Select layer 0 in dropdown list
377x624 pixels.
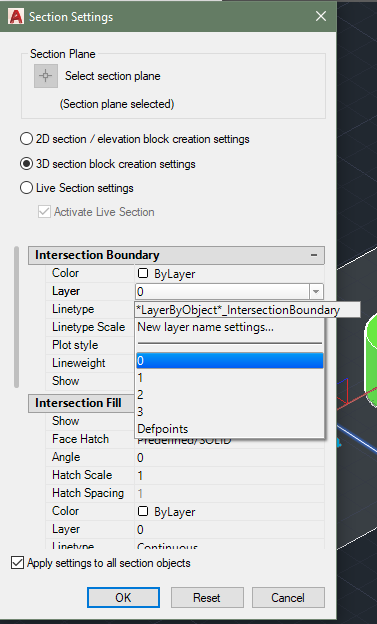[230, 361]
